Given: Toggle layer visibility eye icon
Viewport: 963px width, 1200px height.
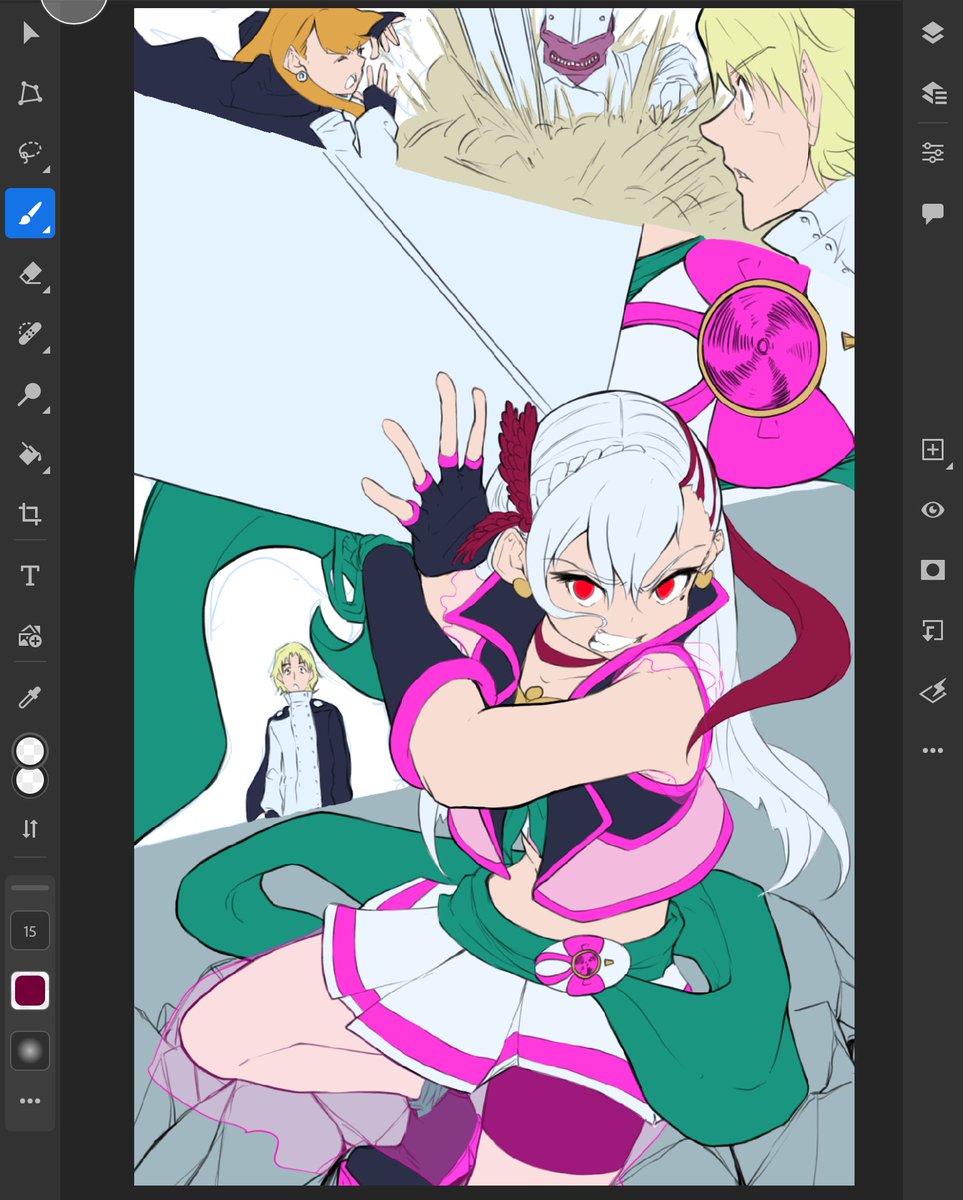Looking at the screenshot, I should point(932,510).
